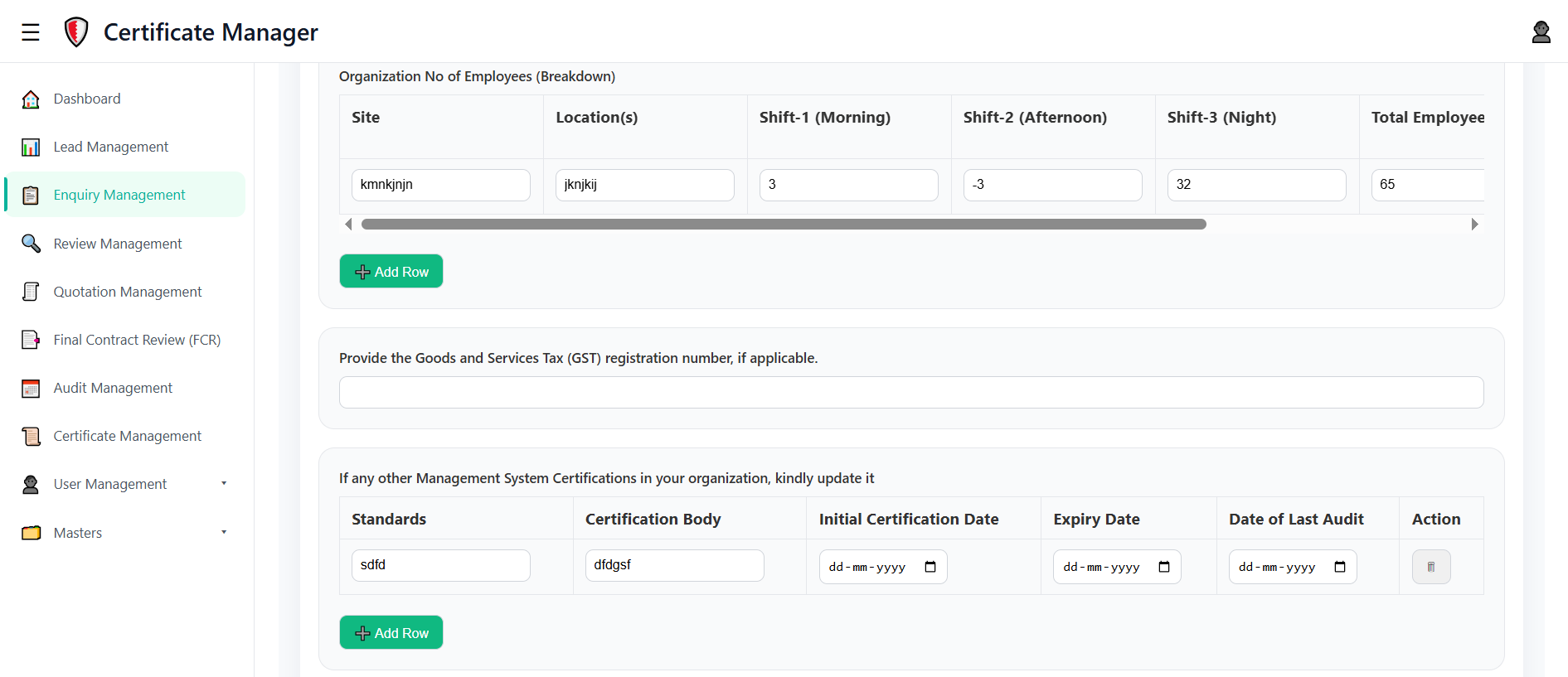Click the user profile avatar icon
1568x677 pixels.
coord(1541,32)
